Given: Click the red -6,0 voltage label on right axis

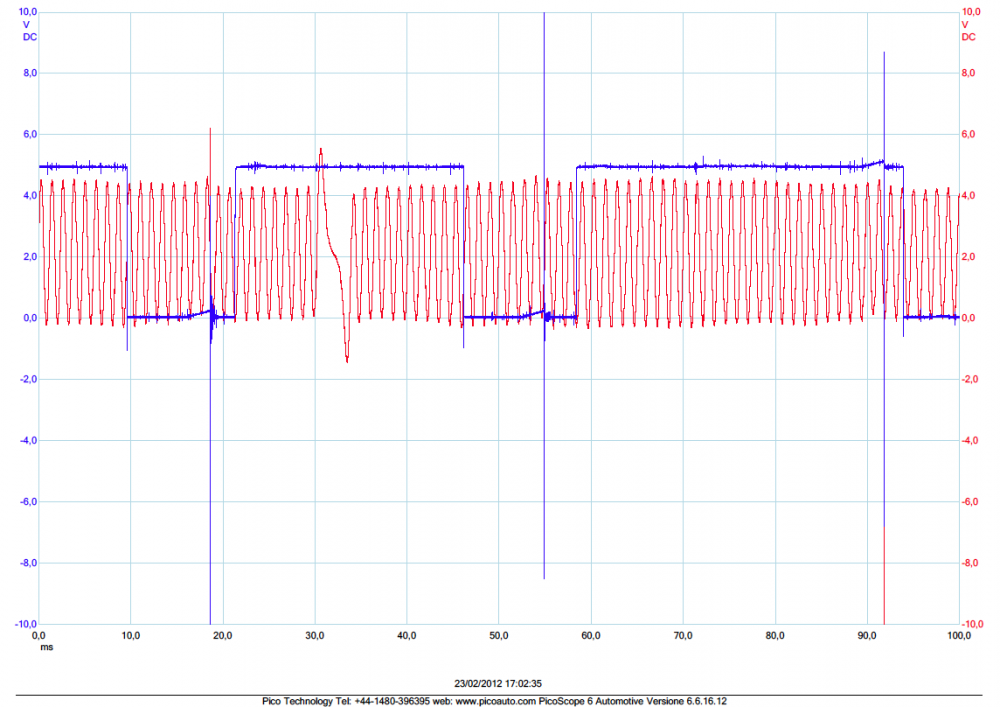Looking at the screenshot, I should (968, 502).
